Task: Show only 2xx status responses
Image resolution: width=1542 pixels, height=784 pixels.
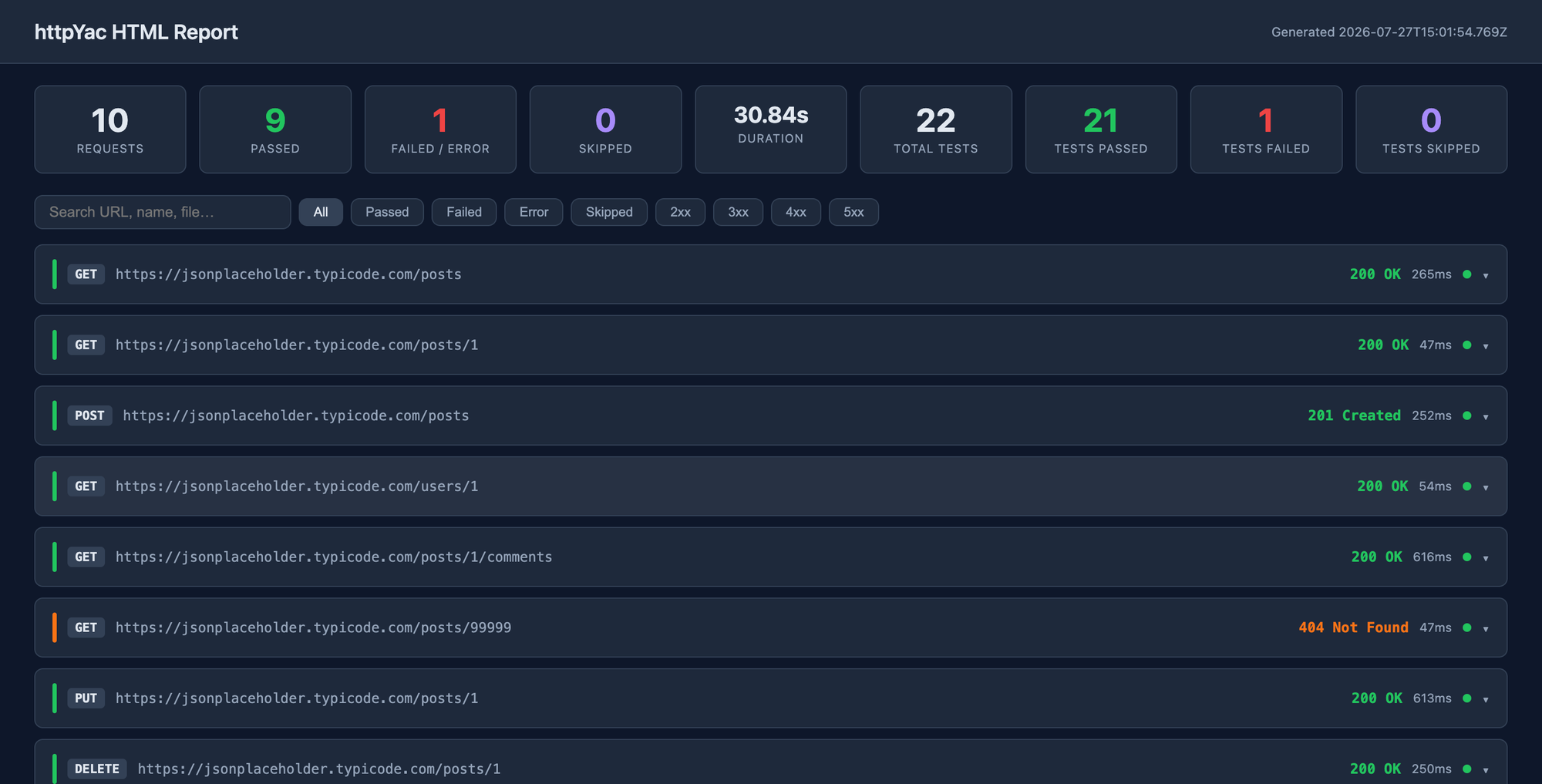Action: click(x=680, y=212)
